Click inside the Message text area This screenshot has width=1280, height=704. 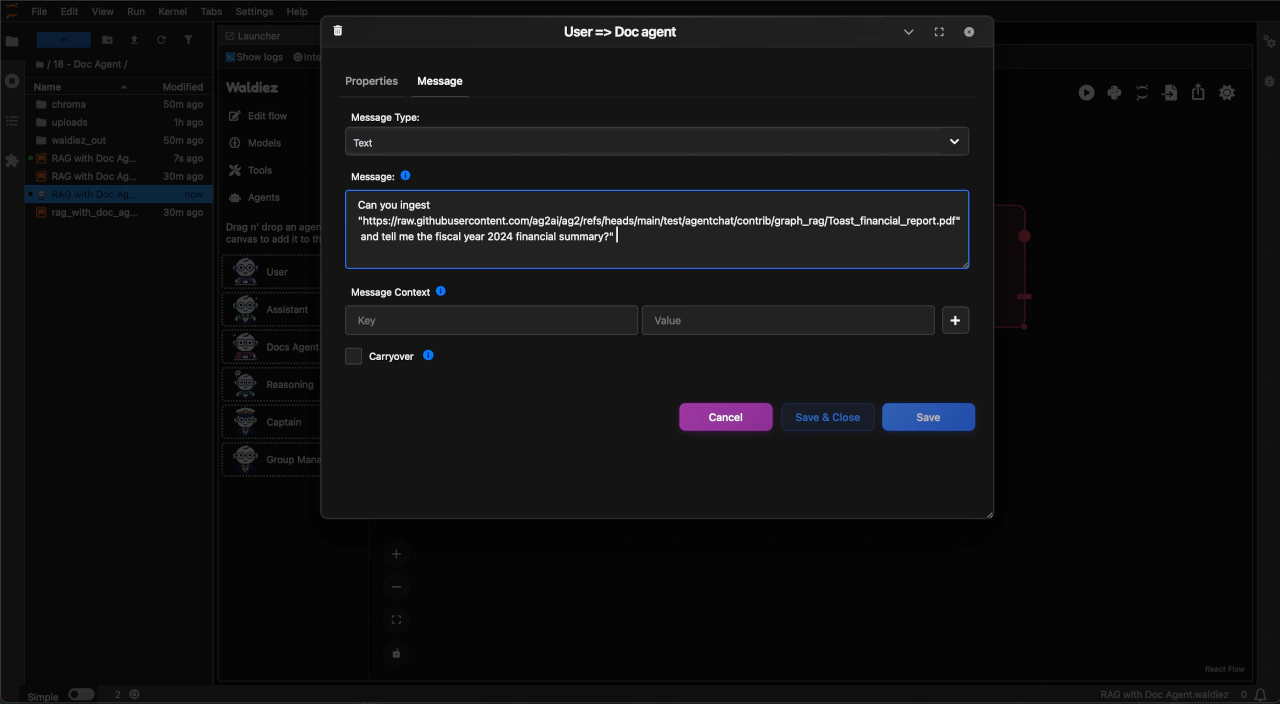[656, 229]
